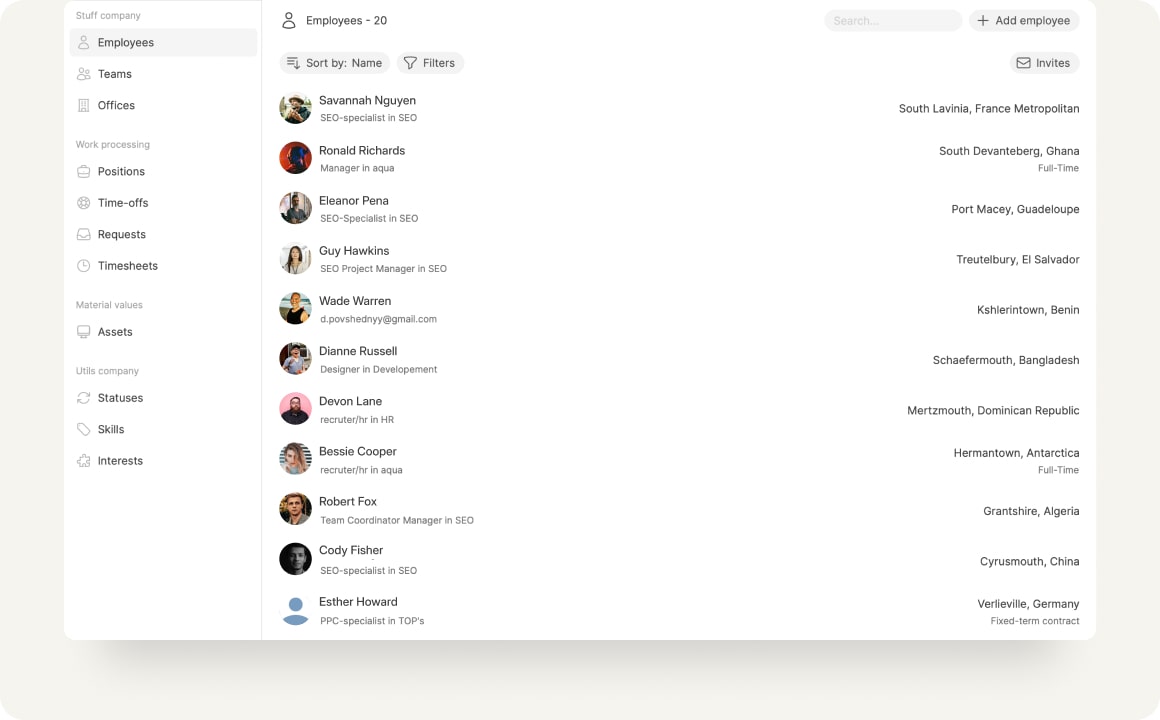Open the Teams section icon
The width and height of the screenshot is (1160, 720).
click(x=83, y=73)
